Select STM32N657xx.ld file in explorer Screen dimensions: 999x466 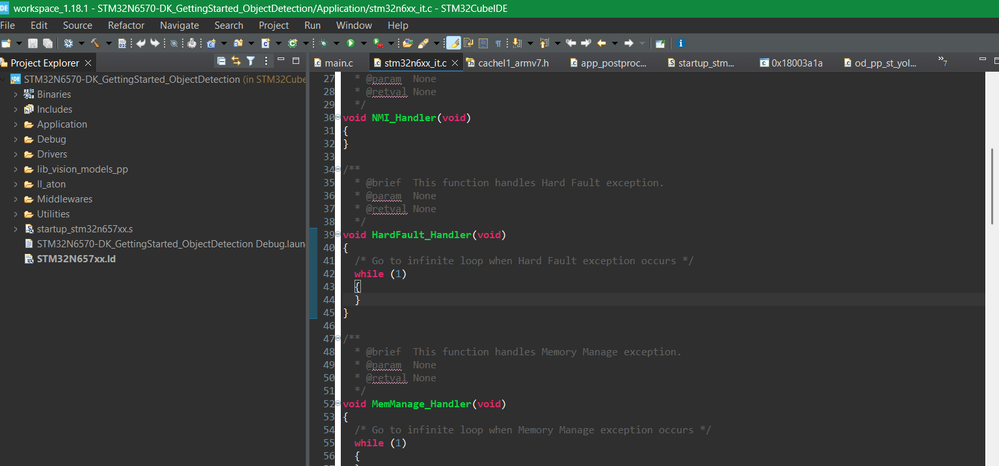click(x=74, y=259)
